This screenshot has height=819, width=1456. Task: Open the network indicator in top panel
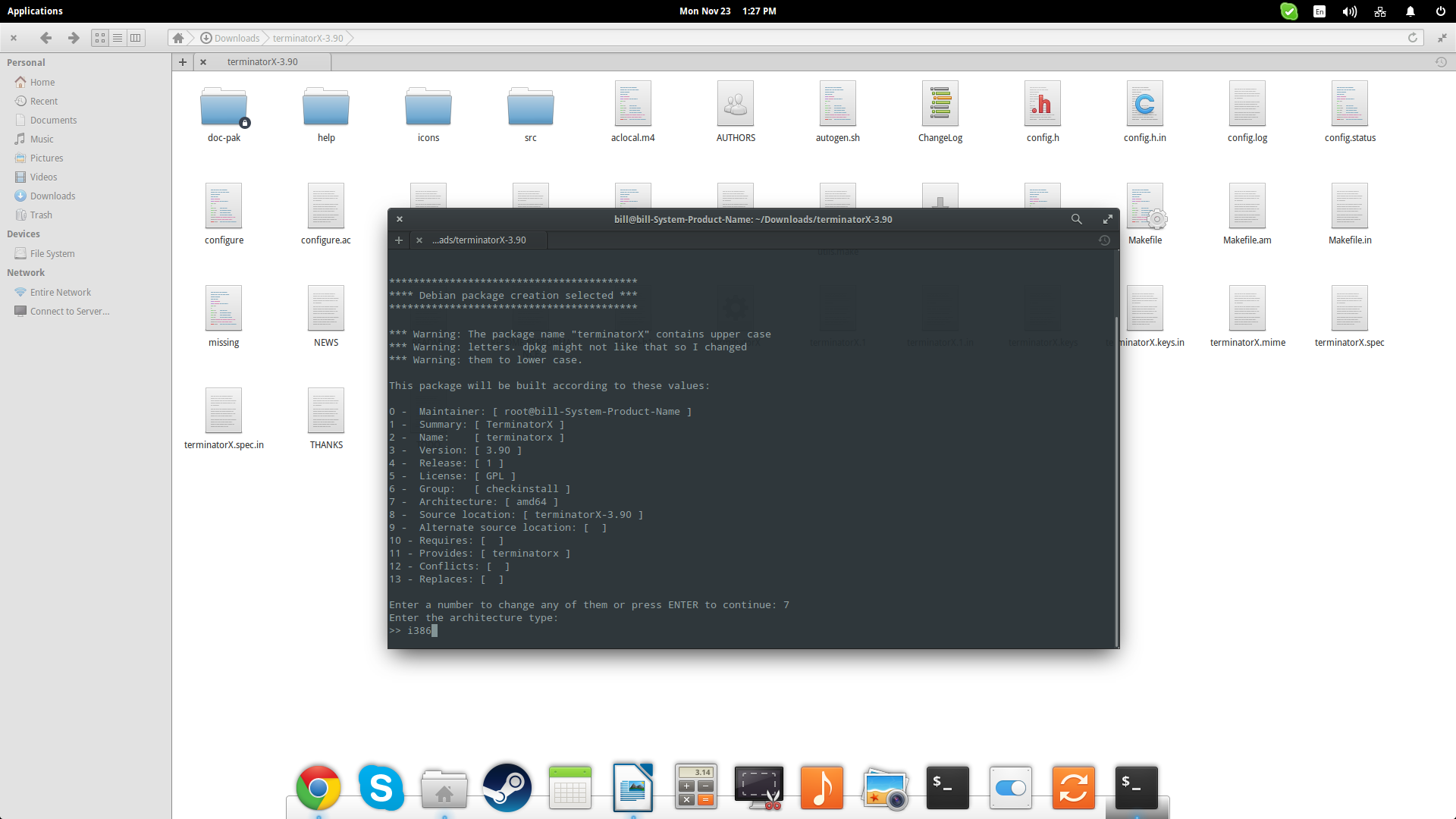[x=1380, y=11]
